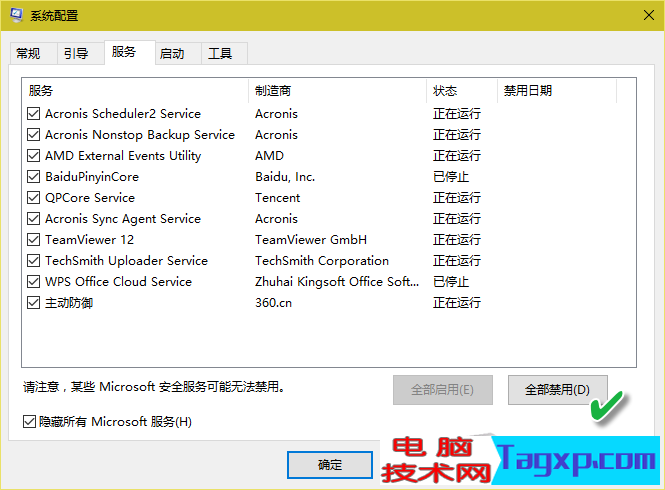Uncheck the 主动防御 service checkbox
This screenshot has height=490, width=665.
pyautogui.click(x=34, y=302)
